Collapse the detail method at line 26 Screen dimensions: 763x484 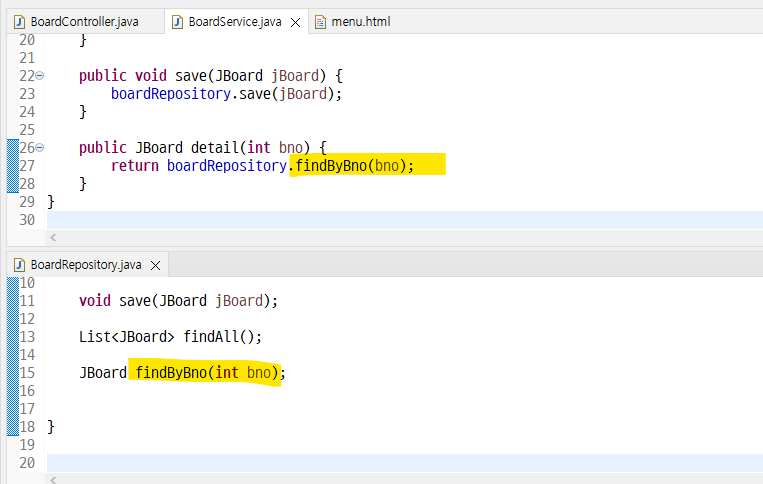coord(40,148)
